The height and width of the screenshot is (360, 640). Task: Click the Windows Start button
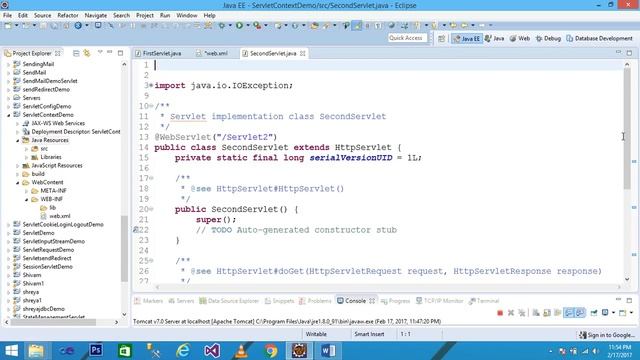click(x=11, y=351)
